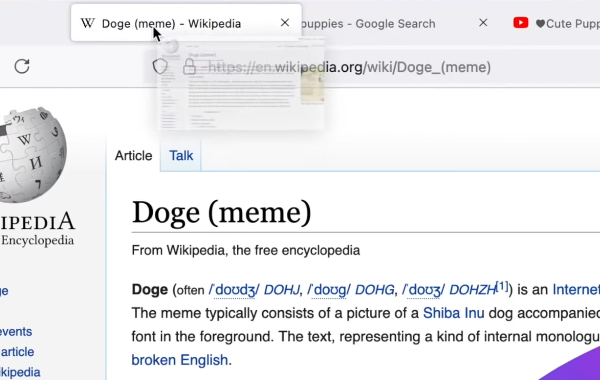Select the Doge (meme) Wikipedia browser tab
The height and width of the screenshot is (380, 600).
[x=186, y=23]
